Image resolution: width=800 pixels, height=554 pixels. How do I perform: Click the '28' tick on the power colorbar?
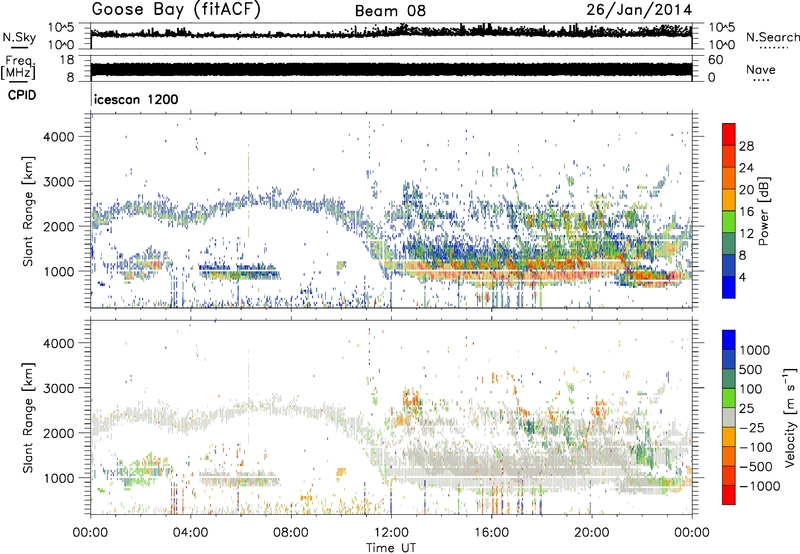(x=746, y=146)
